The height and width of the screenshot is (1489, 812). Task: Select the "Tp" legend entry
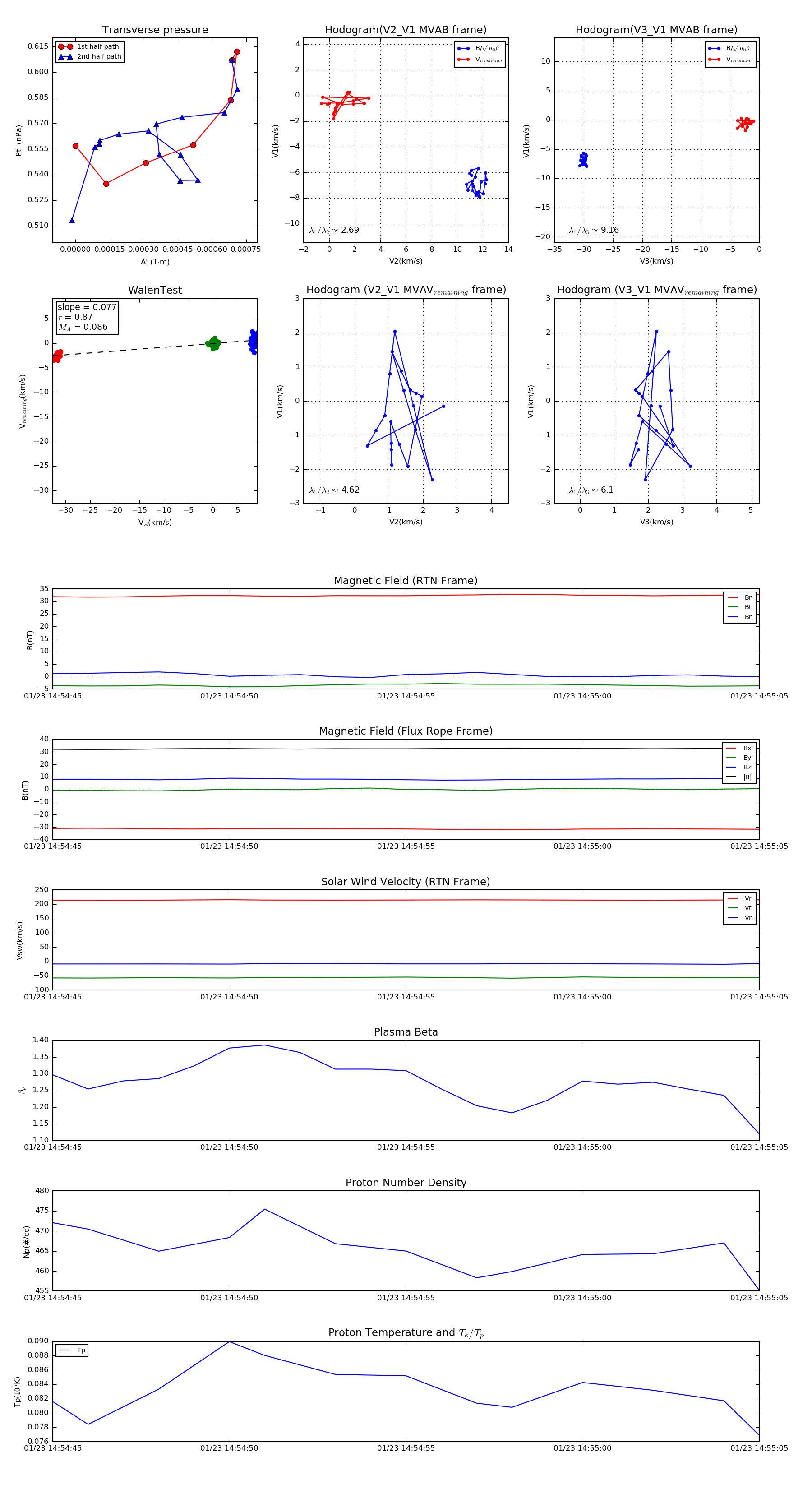click(x=73, y=1350)
